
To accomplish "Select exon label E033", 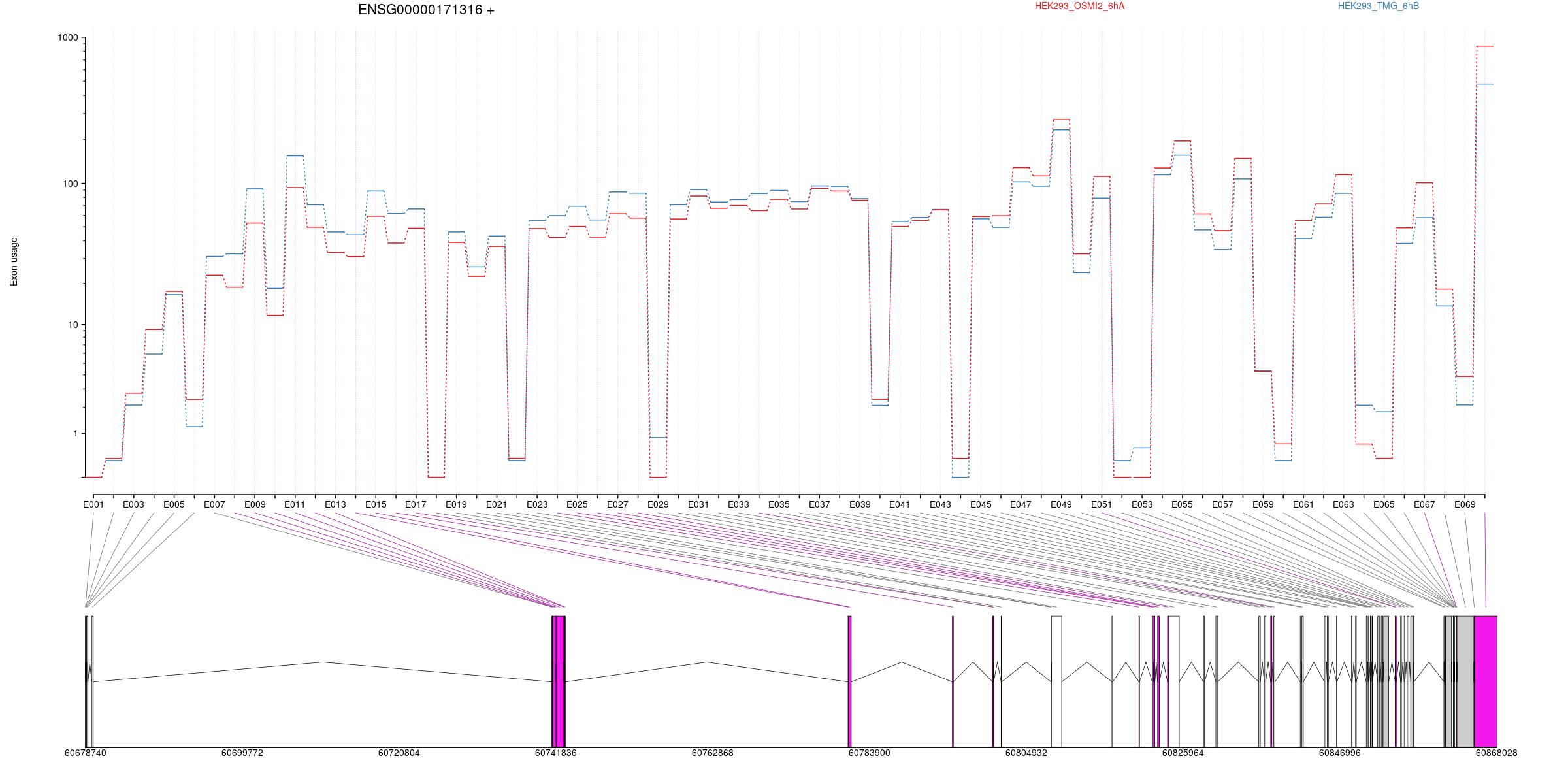I will pyautogui.click(x=738, y=504).
